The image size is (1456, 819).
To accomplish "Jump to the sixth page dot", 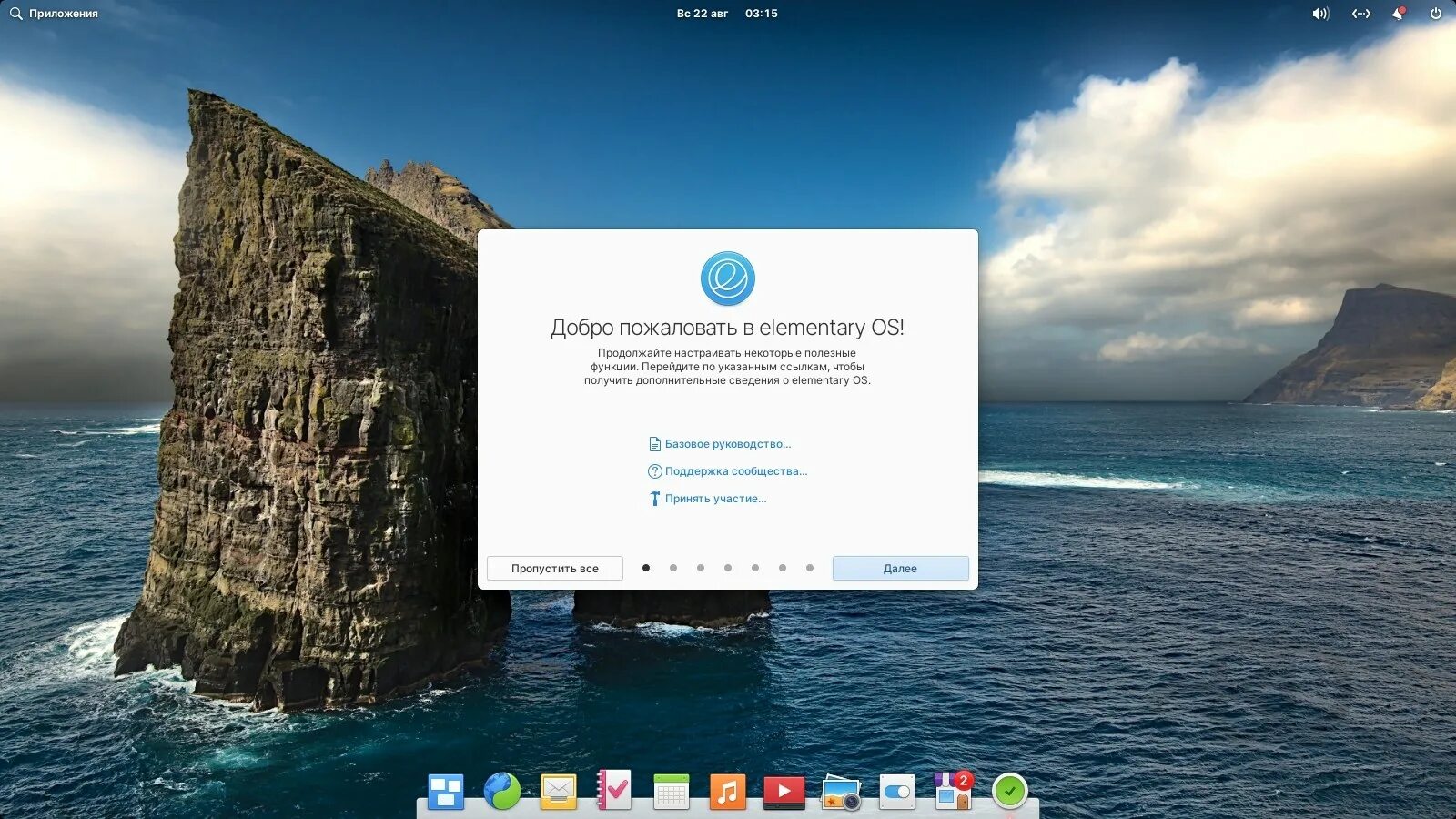I will [783, 568].
